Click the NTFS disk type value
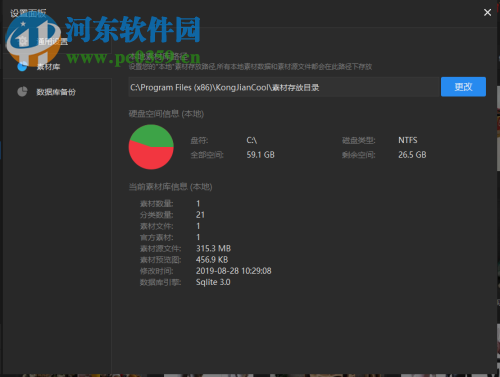This screenshot has height=377, width=500. point(407,140)
